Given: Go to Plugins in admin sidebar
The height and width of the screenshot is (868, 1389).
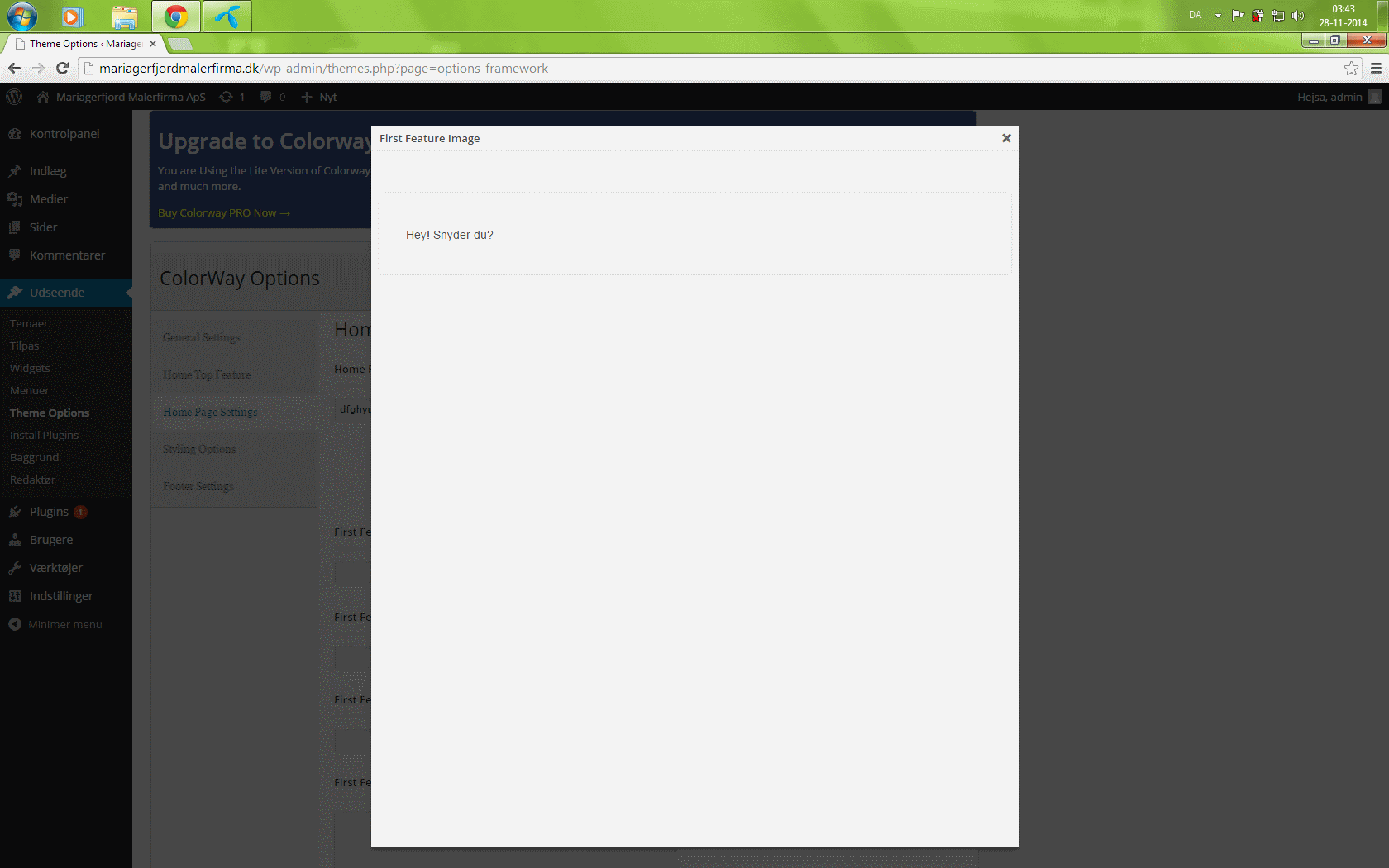Looking at the screenshot, I should click(49, 512).
